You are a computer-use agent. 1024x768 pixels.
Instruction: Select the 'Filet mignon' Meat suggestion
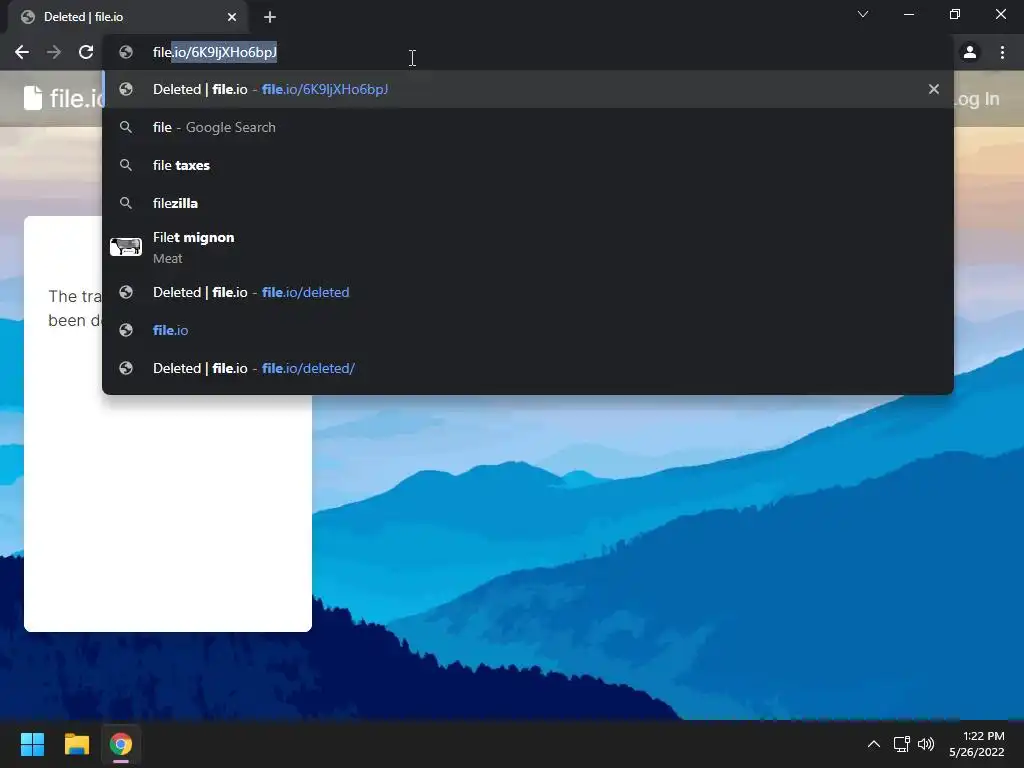(528, 248)
